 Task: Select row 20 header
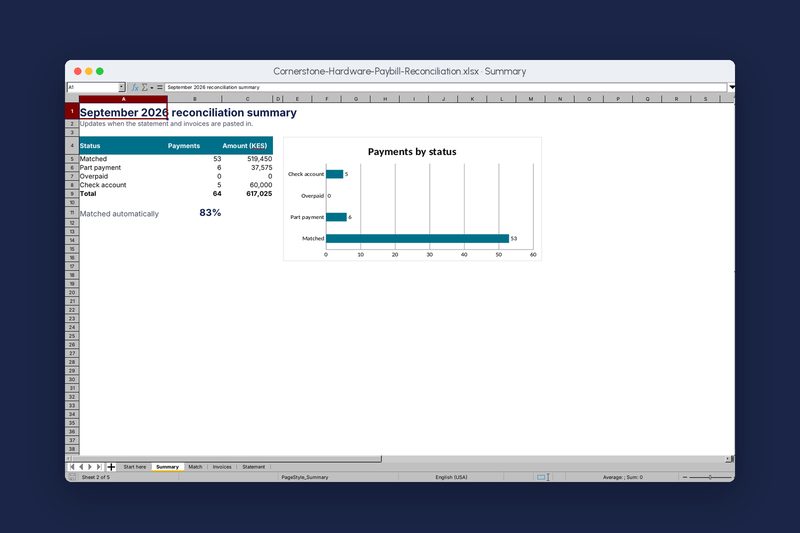pyautogui.click(x=72, y=293)
